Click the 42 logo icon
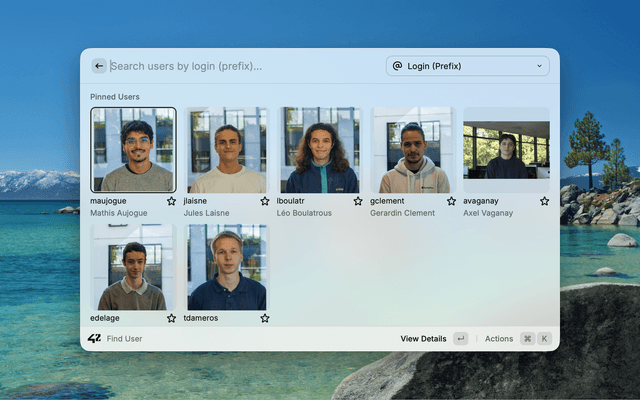This screenshot has width=640, height=400. point(94,339)
